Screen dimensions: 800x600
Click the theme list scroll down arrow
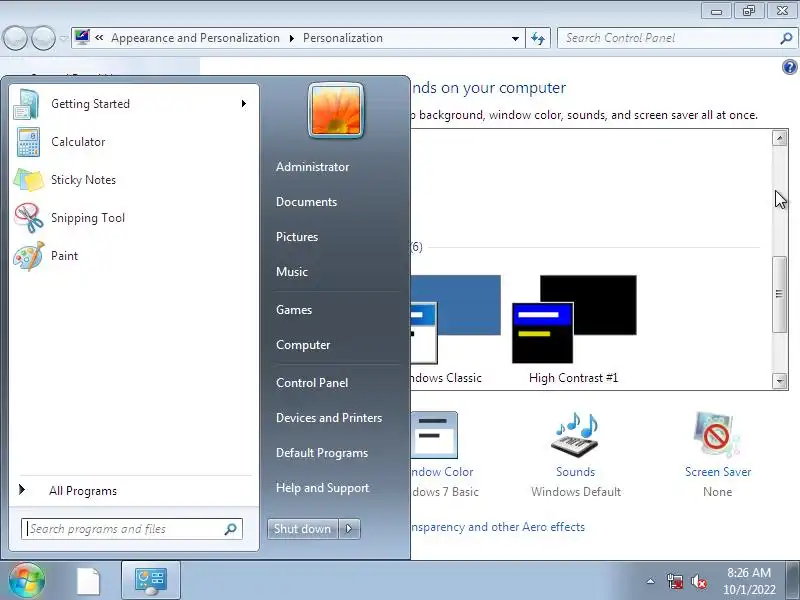779,381
